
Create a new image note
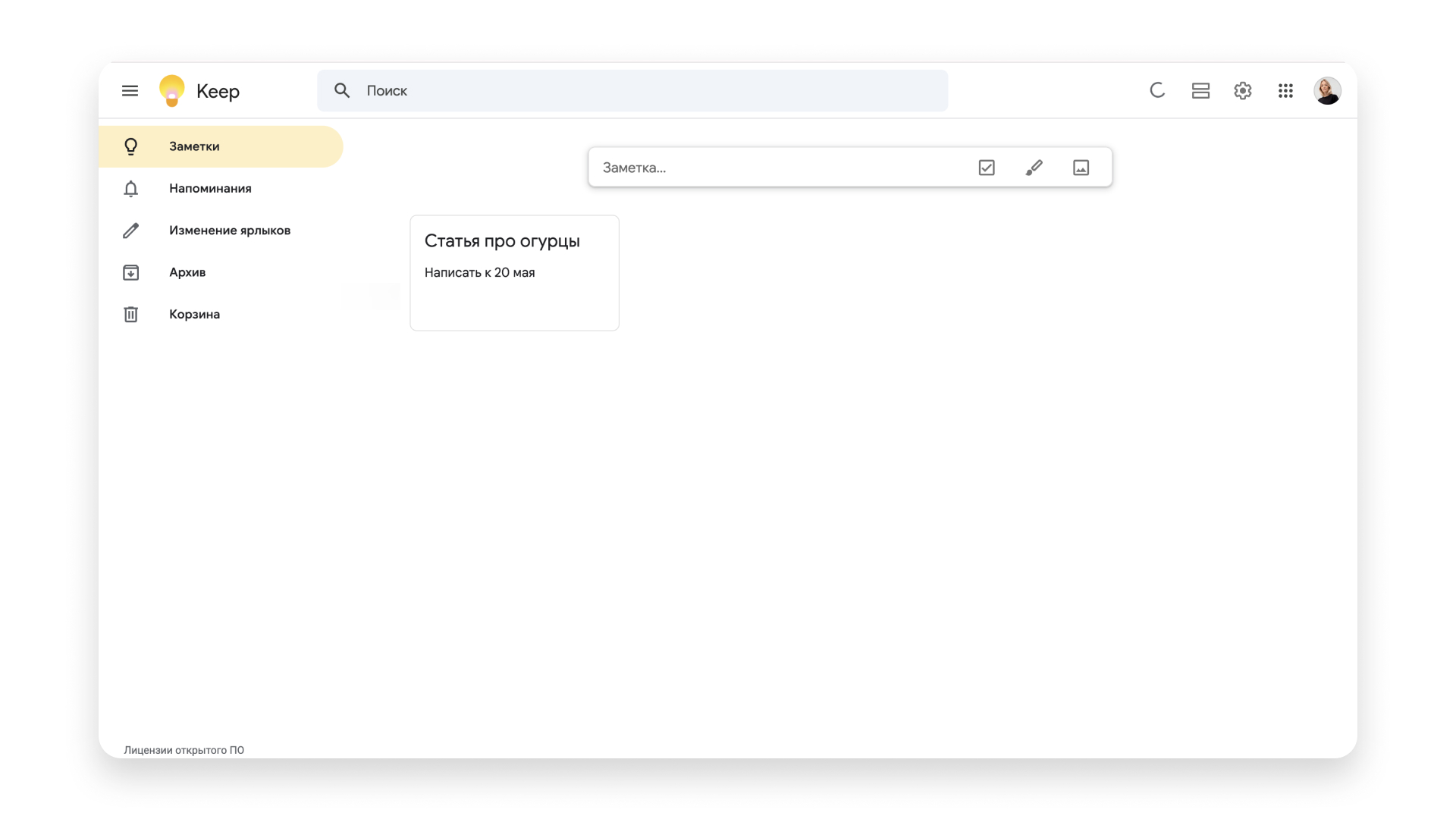(x=1081, y=168)
